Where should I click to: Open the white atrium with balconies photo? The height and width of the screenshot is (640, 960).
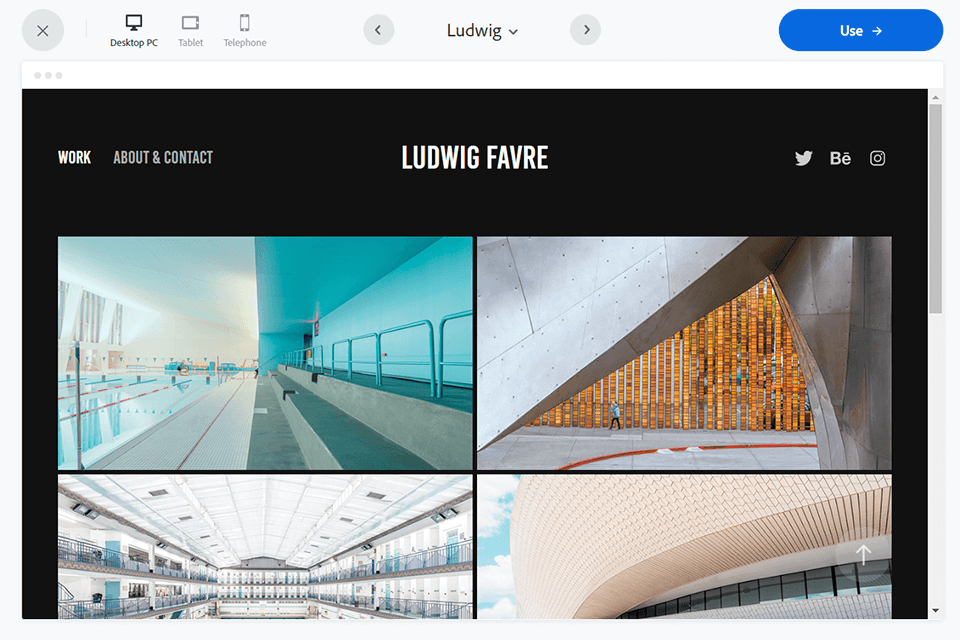click(265, 546)
